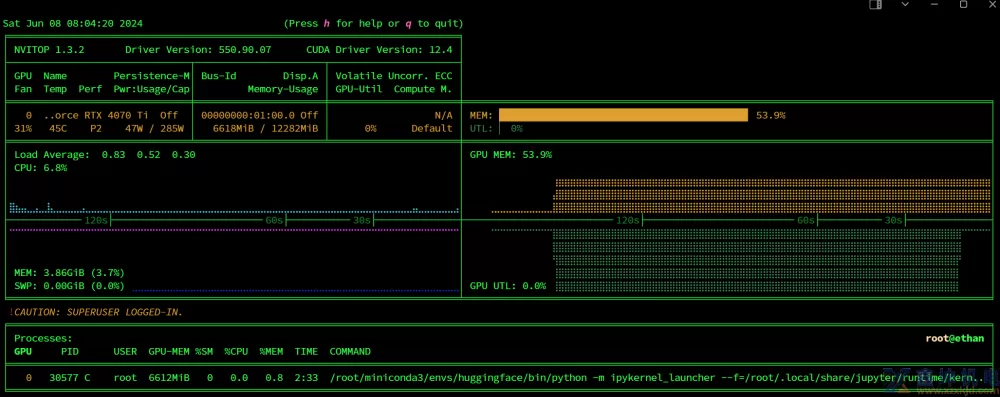This screenshot has width=1000, height=397.
Task: Click the 120s marker on GPU graph
Action: (628, 220)
